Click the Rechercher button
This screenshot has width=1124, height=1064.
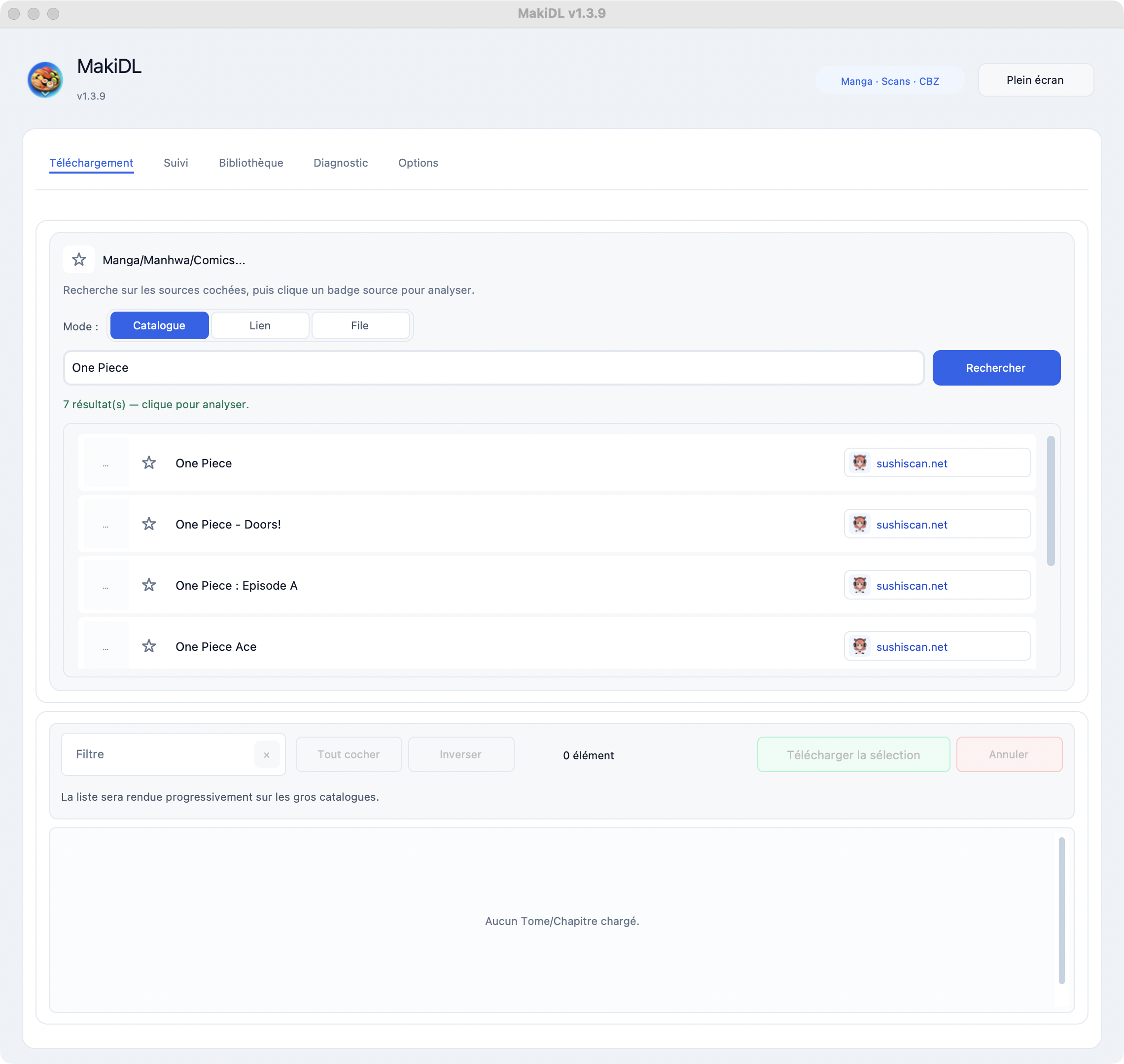996,367
